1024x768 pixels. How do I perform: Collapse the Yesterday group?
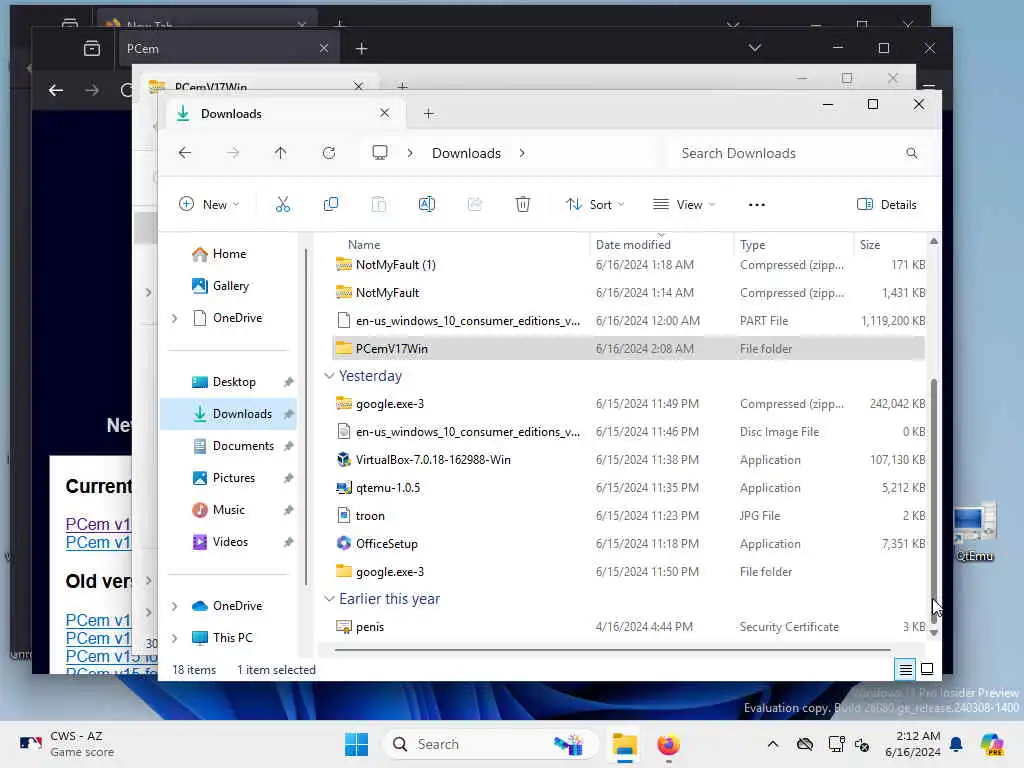pyautogui.click(x=329, y=376)
